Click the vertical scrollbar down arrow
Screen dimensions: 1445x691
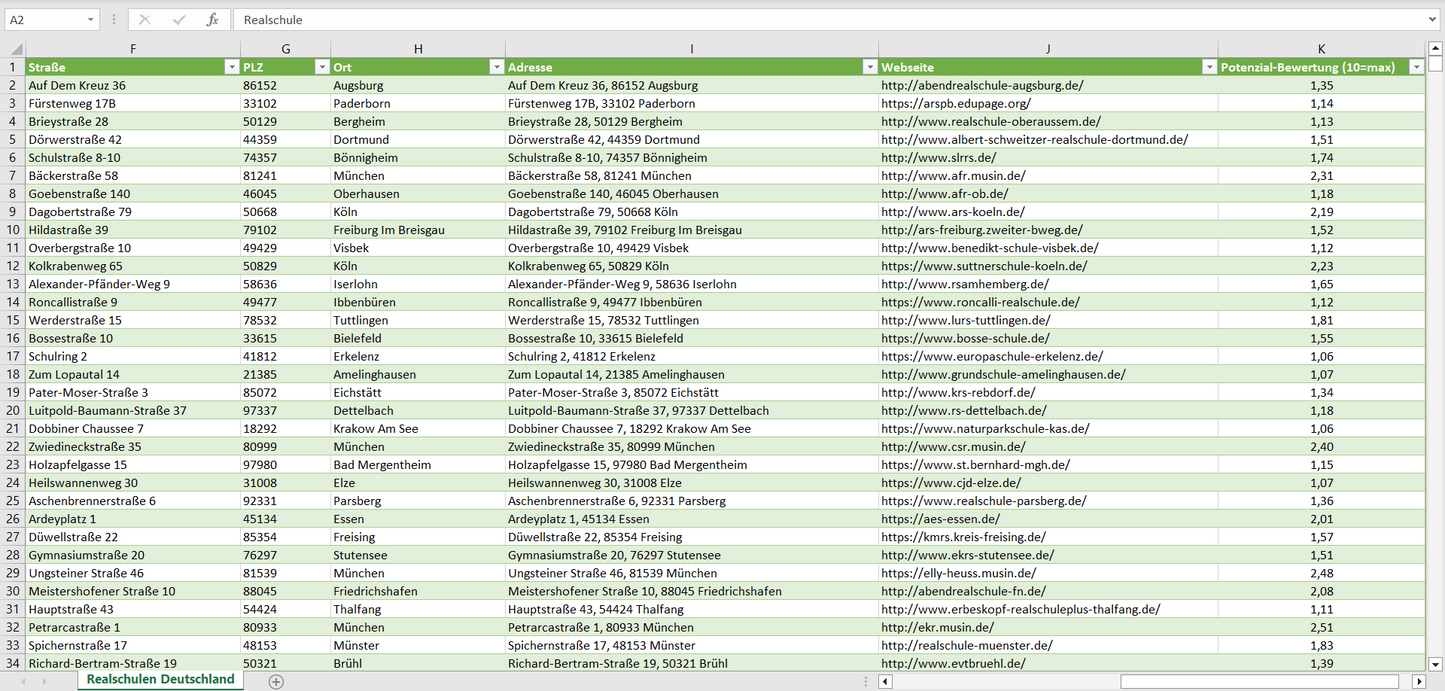(x=1436, y=663)
